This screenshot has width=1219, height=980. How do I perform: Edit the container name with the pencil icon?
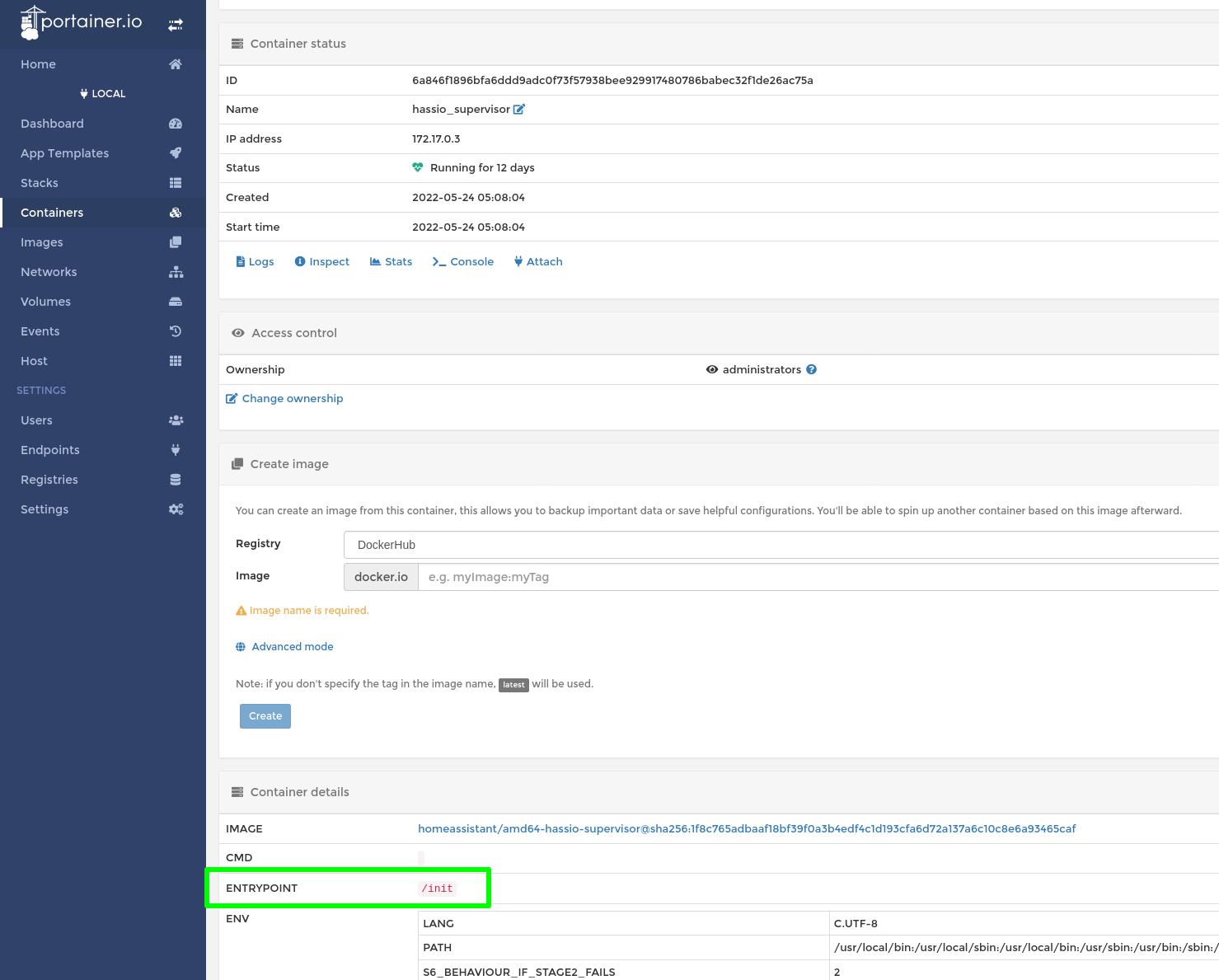(519, 109)
